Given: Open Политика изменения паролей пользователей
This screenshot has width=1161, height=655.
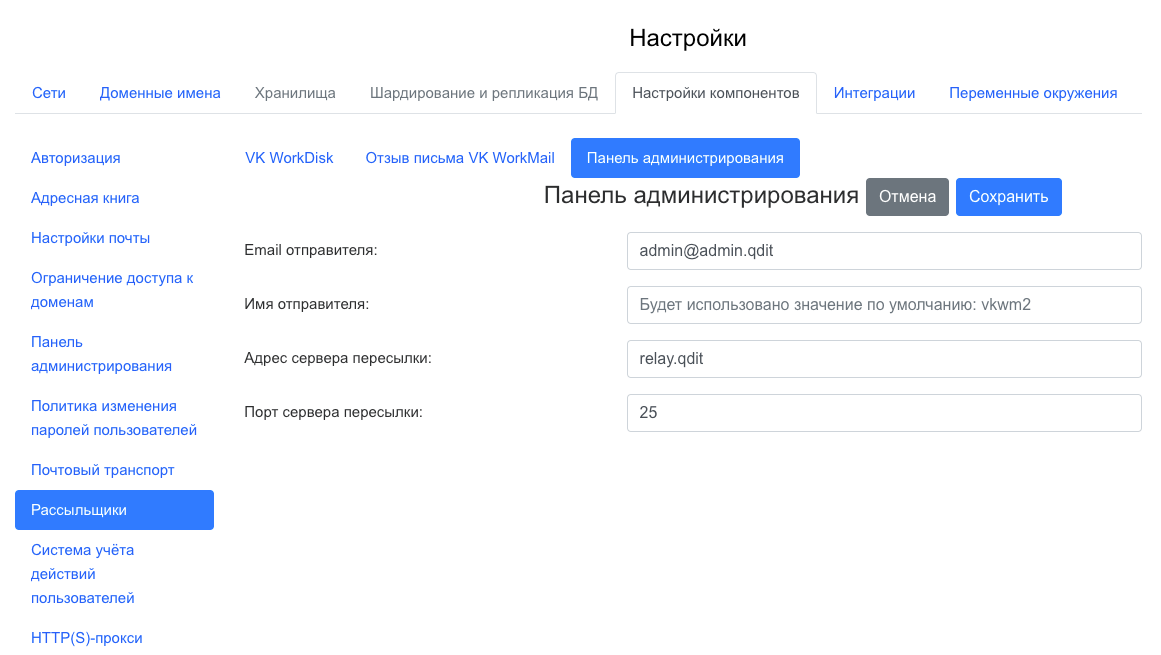Looking at the screenshot, I should point(114,418).
